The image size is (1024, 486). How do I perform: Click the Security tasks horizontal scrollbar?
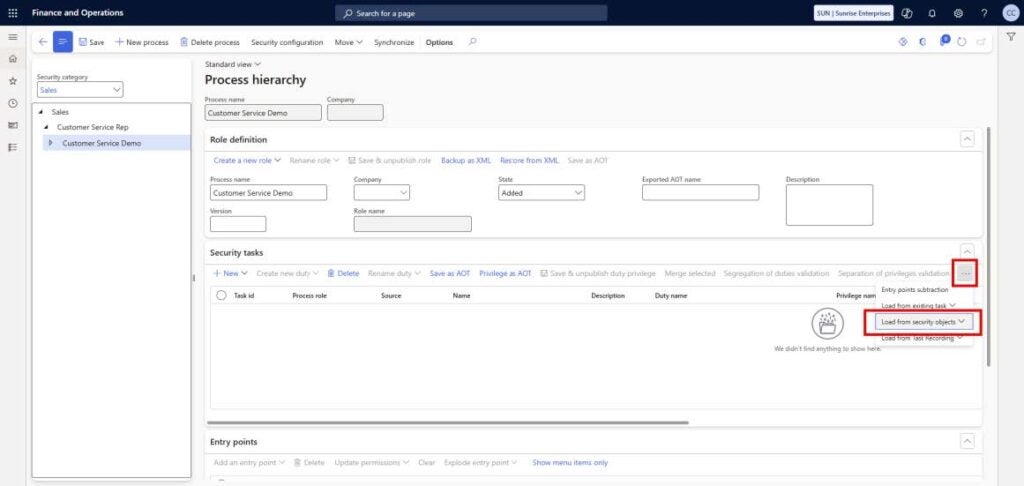coord(449,422)
